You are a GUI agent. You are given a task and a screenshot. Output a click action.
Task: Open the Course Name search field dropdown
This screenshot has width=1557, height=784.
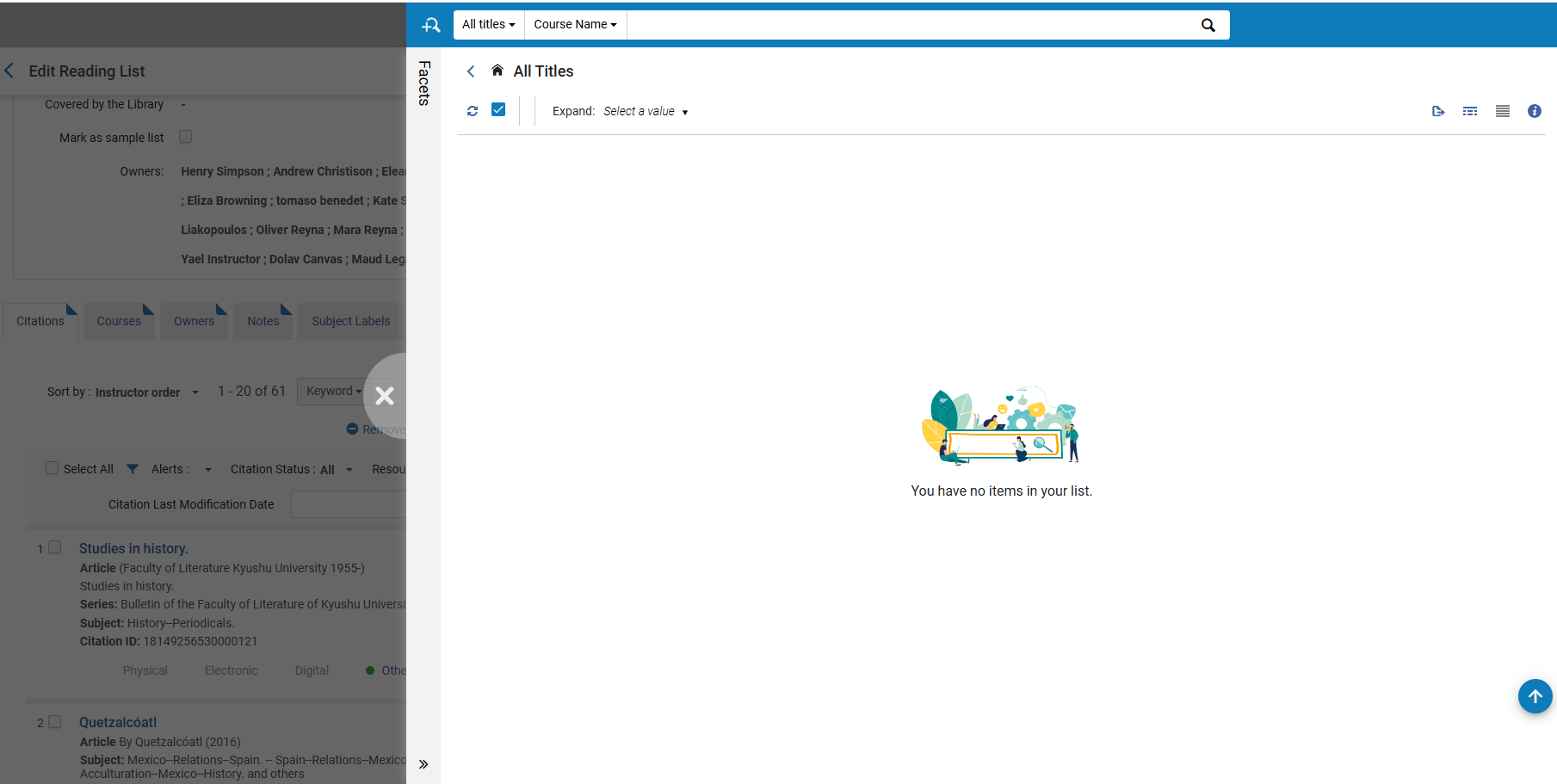pyautogui.click(x=576, y=25)
